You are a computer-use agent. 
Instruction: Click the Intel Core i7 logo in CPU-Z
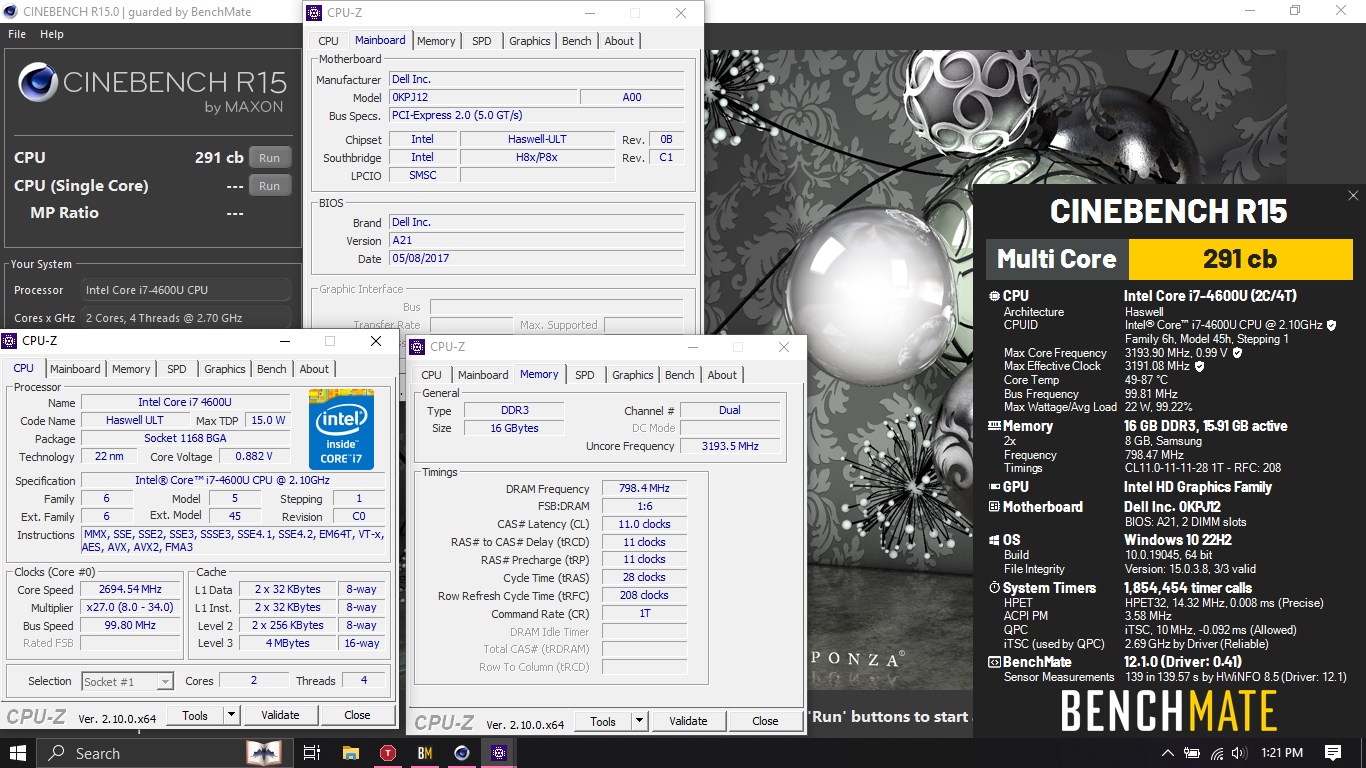(x=341, y=430)
